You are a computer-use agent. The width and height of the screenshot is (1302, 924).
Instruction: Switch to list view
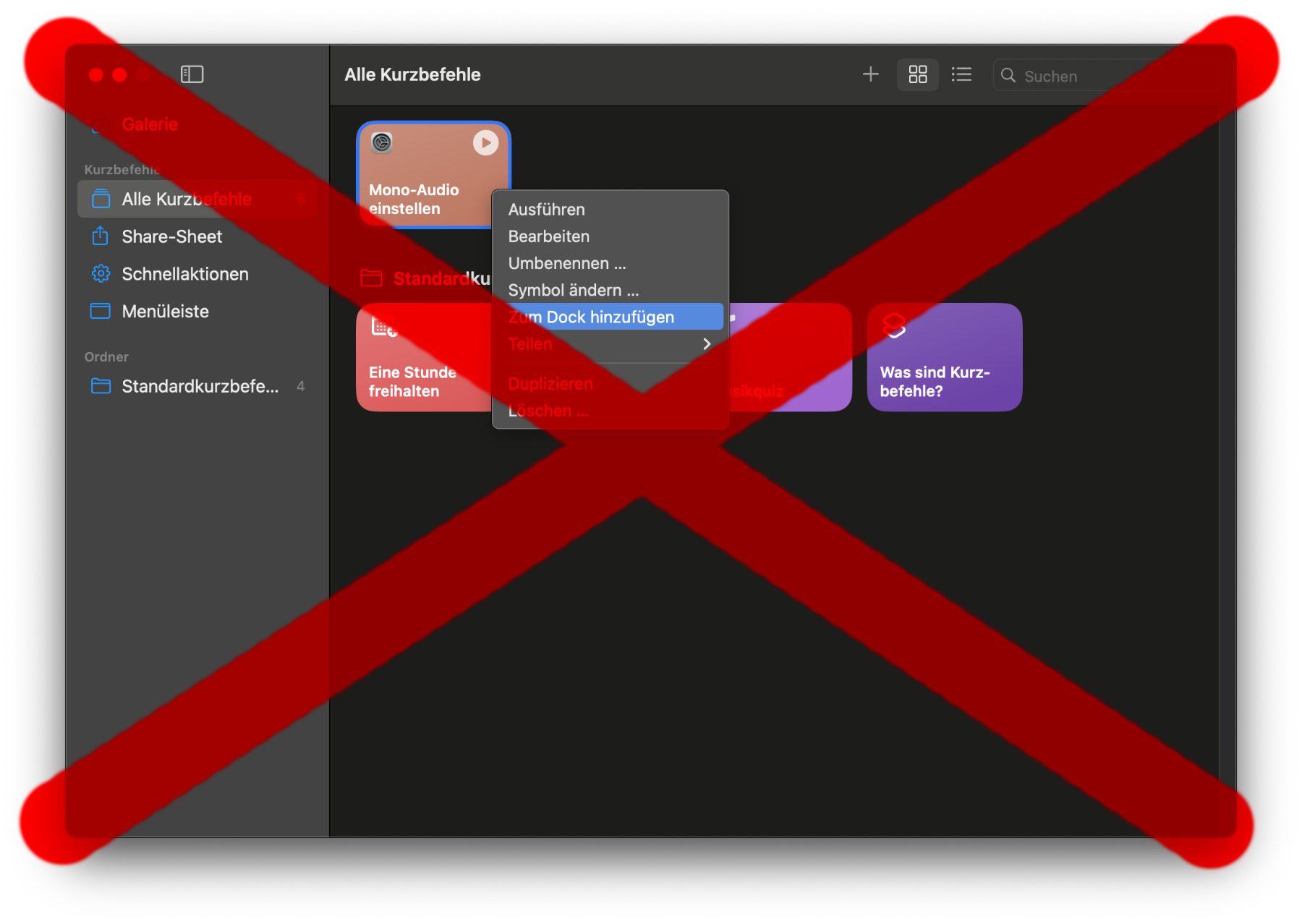(961, 74)
